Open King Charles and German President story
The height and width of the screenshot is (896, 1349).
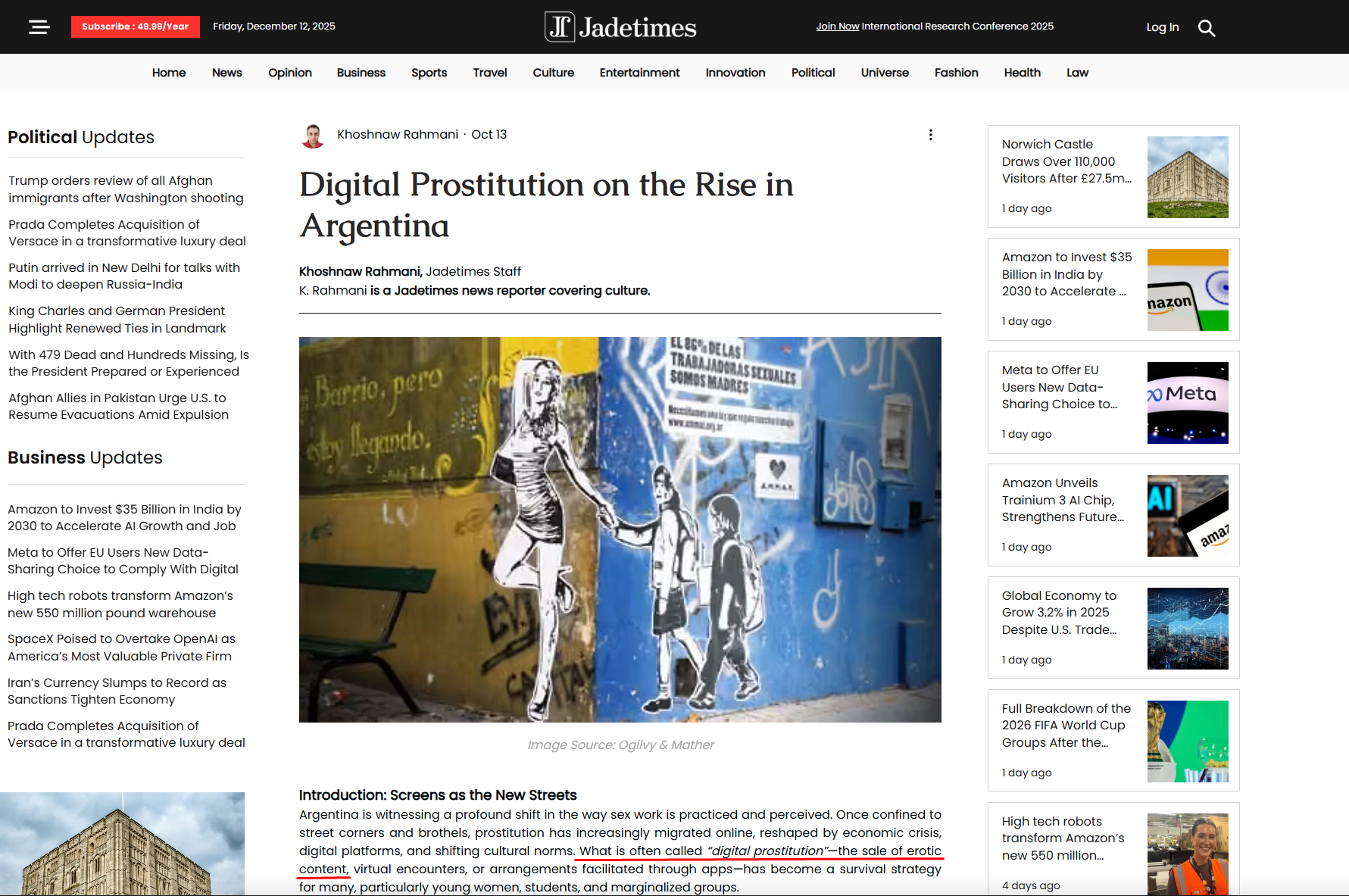tap(117, 320)
